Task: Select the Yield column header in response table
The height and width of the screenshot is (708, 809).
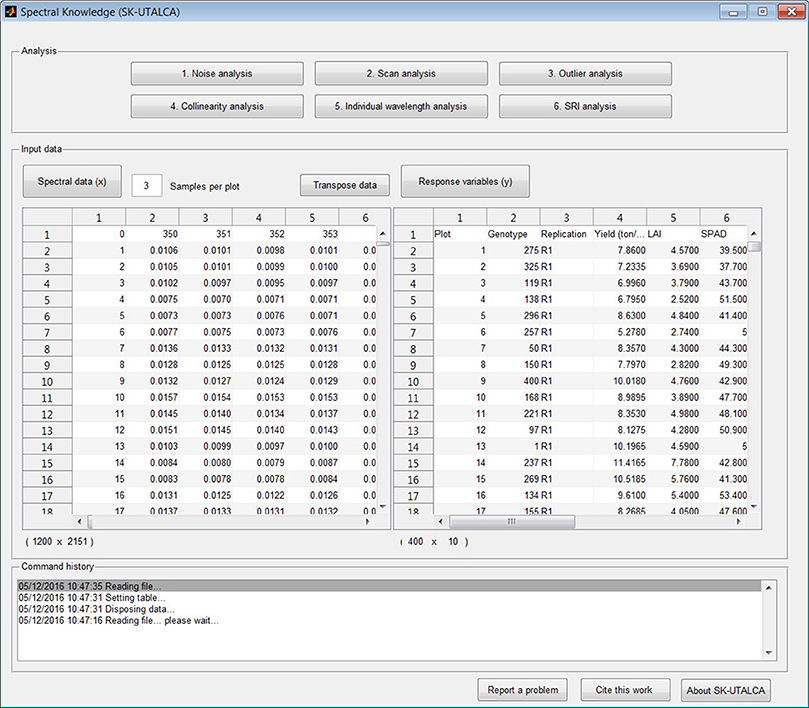Action: tap(619, 234)
